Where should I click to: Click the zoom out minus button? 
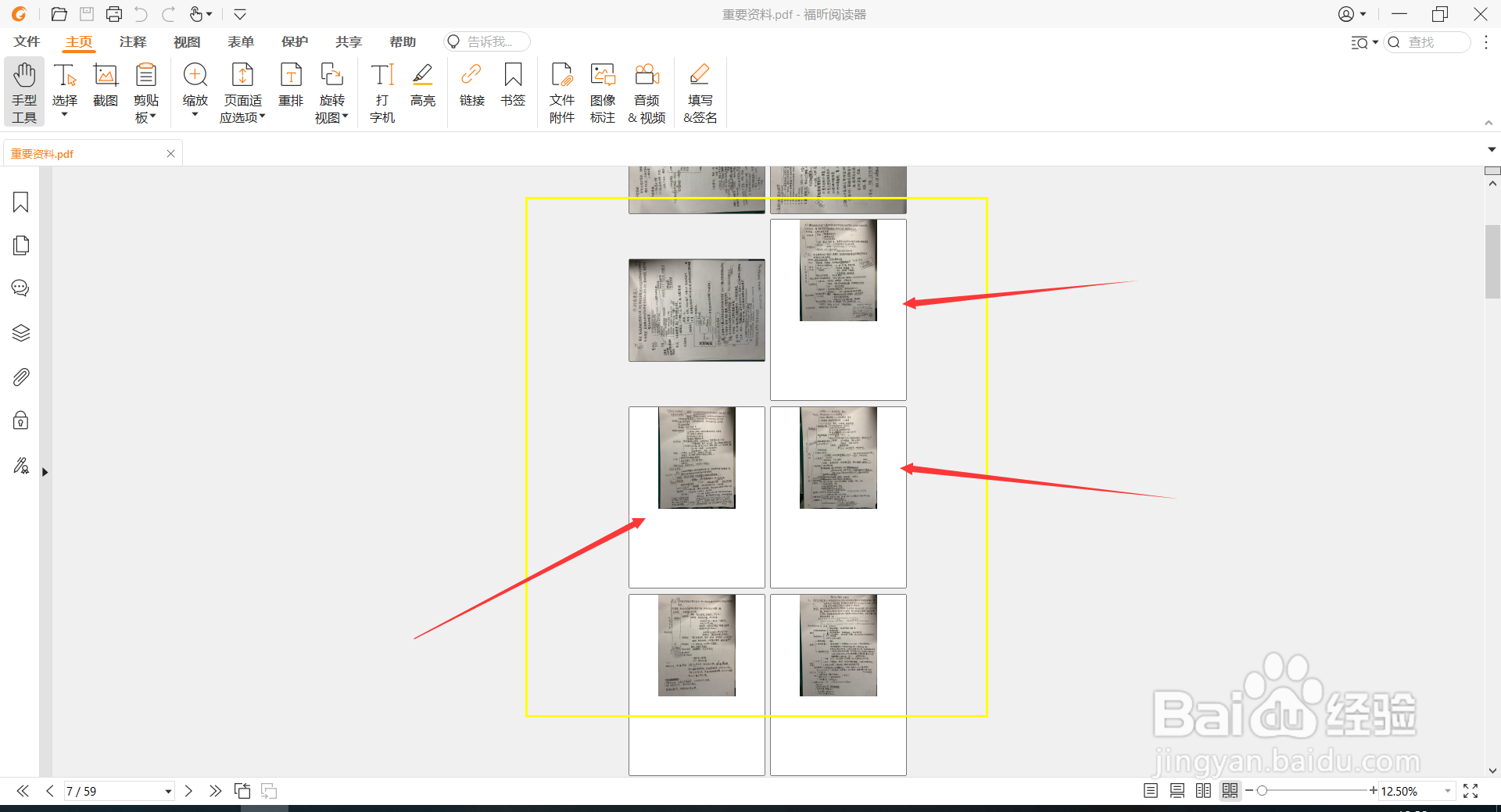coord(1249,791)
